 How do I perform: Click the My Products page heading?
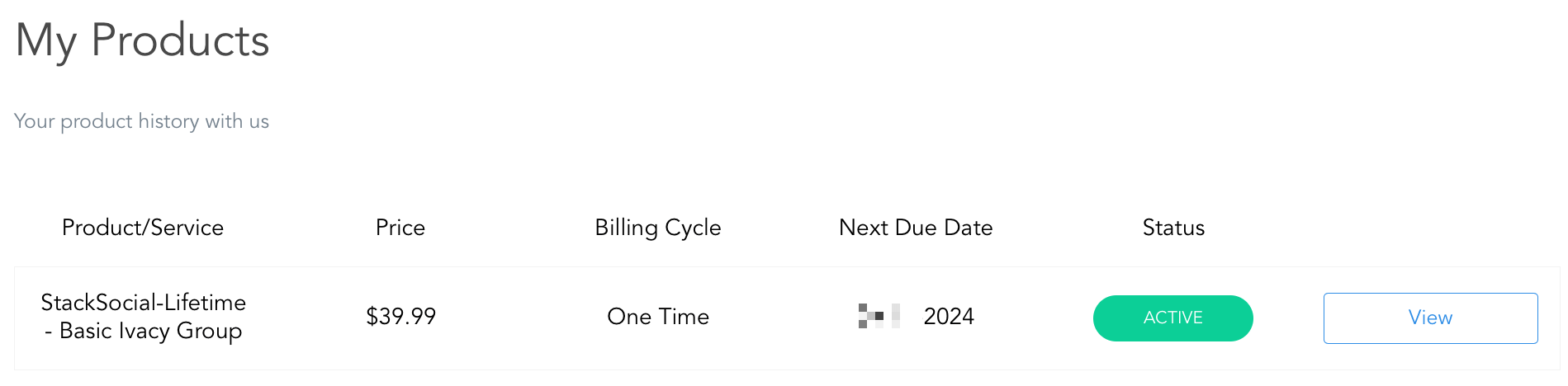tap(143, 41)
